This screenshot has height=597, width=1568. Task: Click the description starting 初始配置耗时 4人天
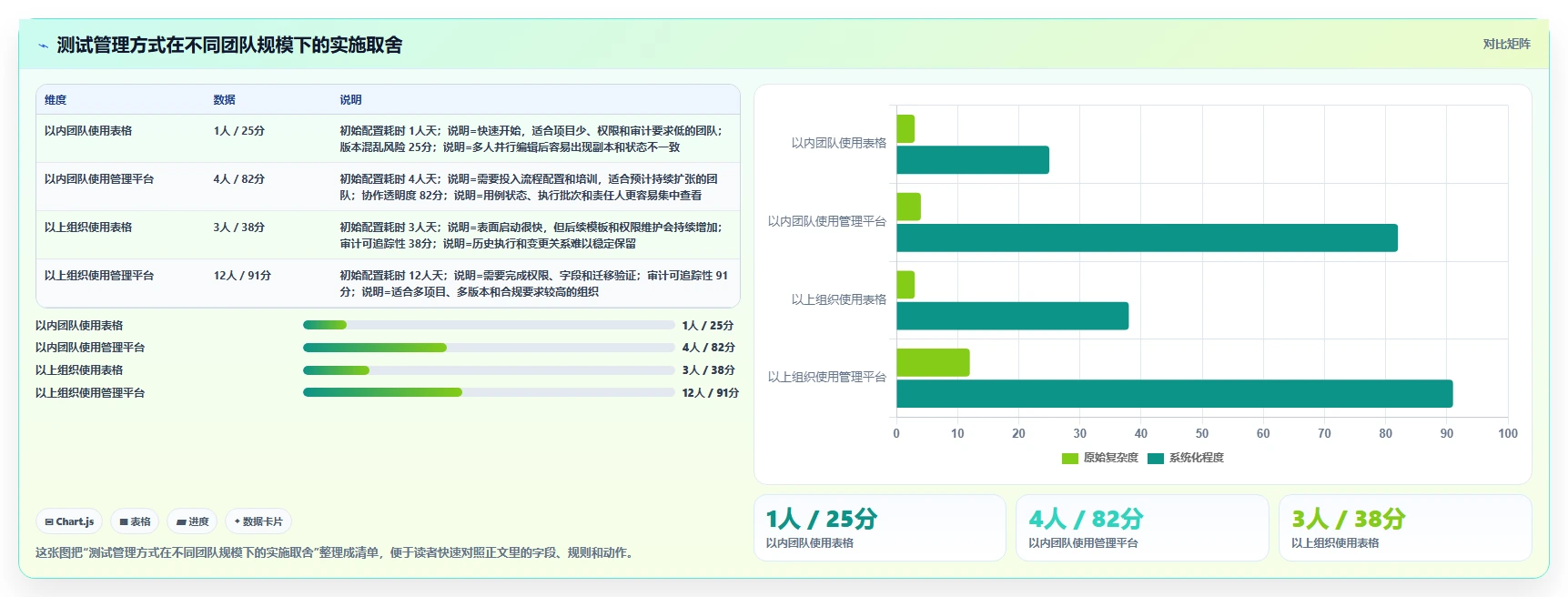[x=531, y=187]
